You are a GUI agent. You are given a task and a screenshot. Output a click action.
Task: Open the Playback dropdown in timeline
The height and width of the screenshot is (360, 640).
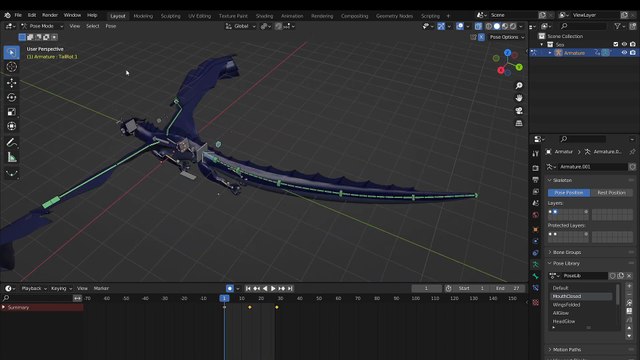(x=34, y=288)
